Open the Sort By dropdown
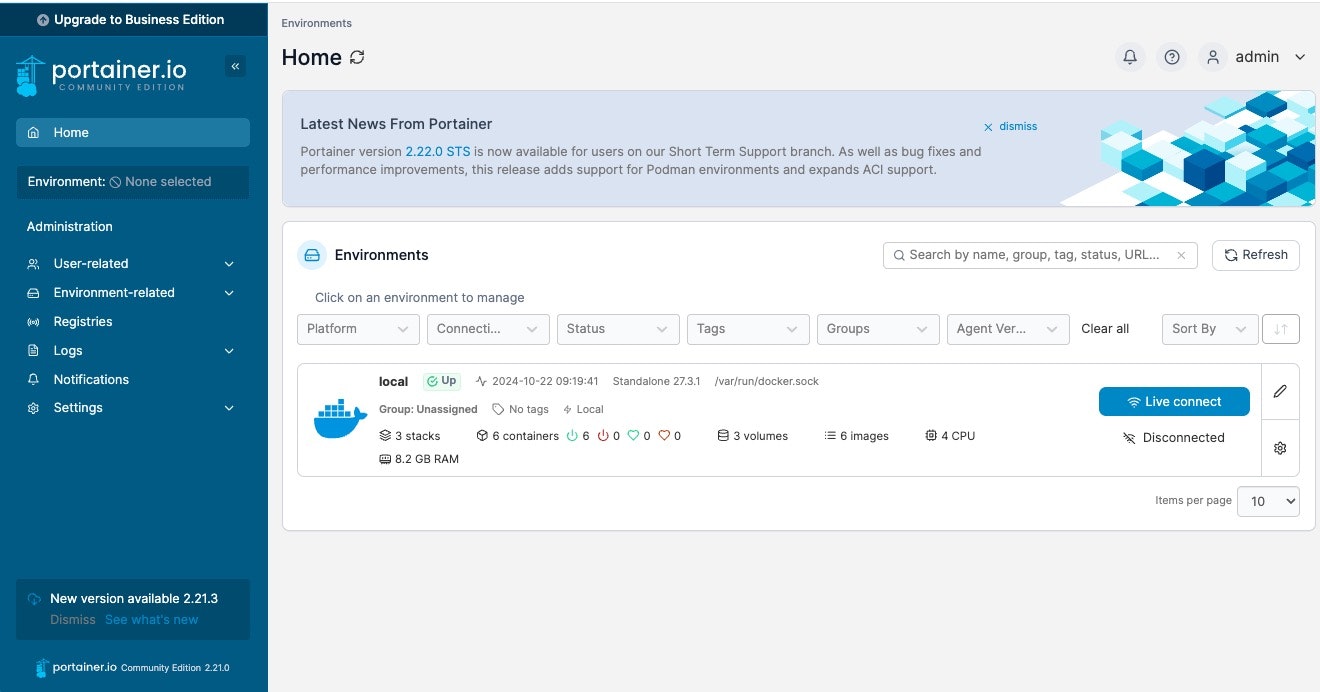The image size is (1320, 692). [1209, 329]
